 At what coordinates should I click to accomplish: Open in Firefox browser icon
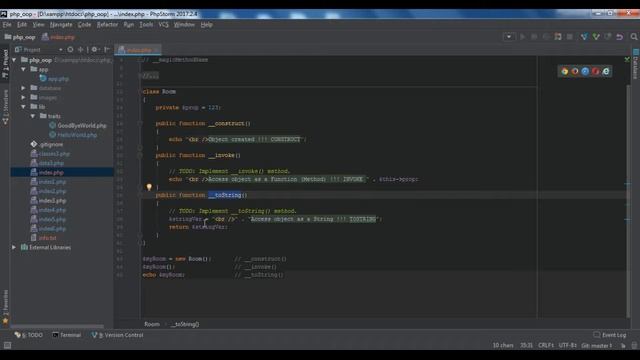tap(575, 71)
